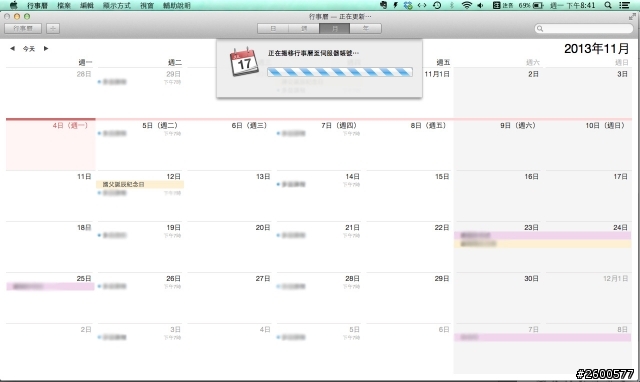Open the 輔助說明 menu
The width and height of the screenshot is (640, 382).
(176, 5)
